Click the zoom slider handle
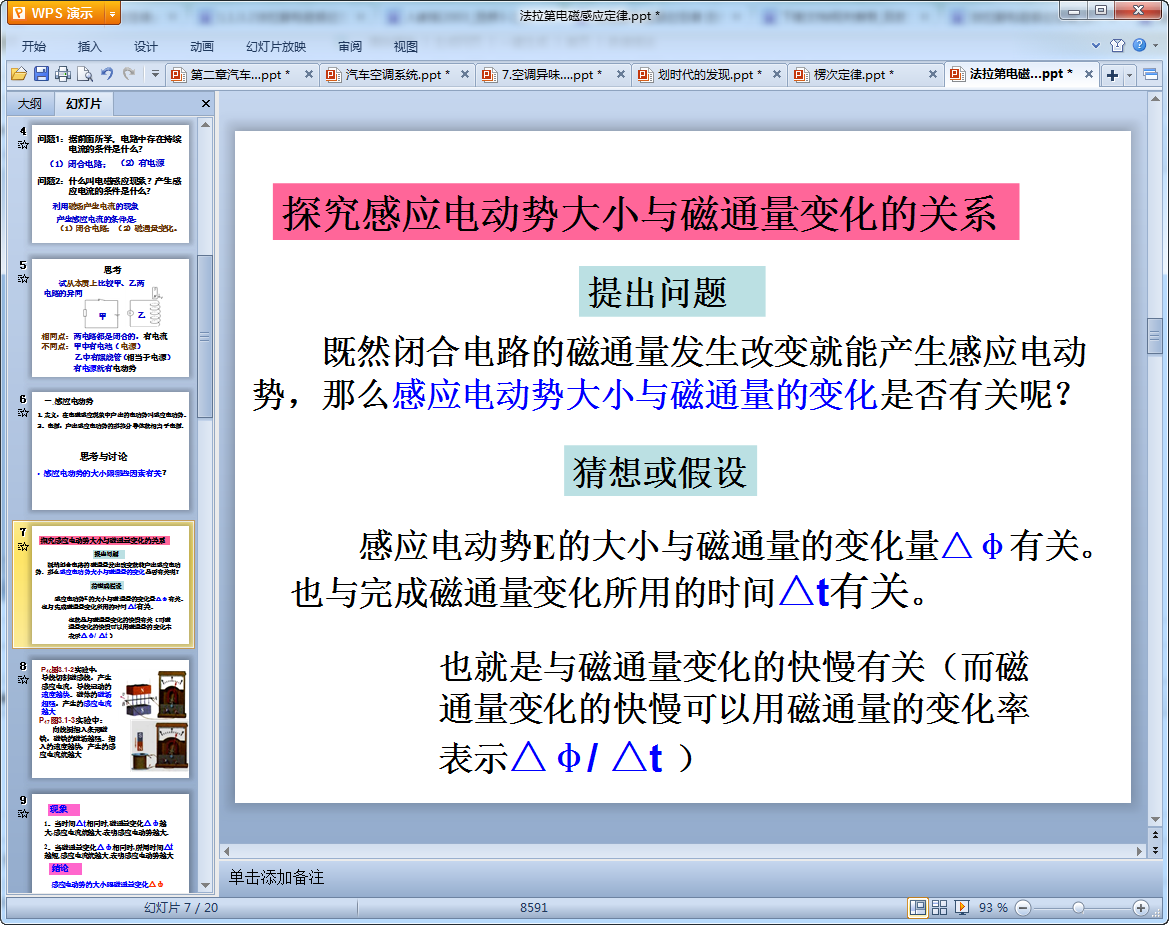 pos(1078,907)
